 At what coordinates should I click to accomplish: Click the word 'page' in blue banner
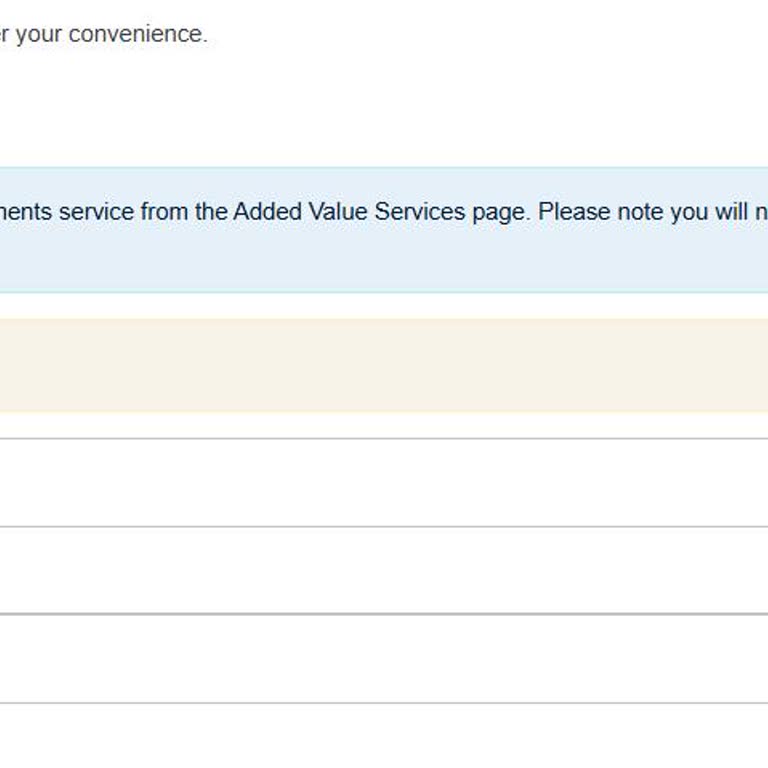coord(498,212)
